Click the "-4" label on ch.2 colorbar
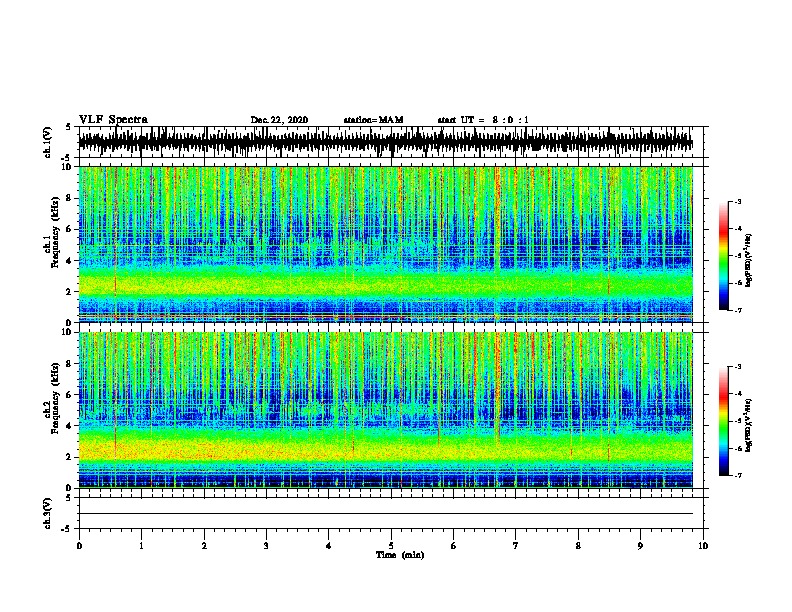The width and height of the screenshot is (792, 612). click(738, 394)
